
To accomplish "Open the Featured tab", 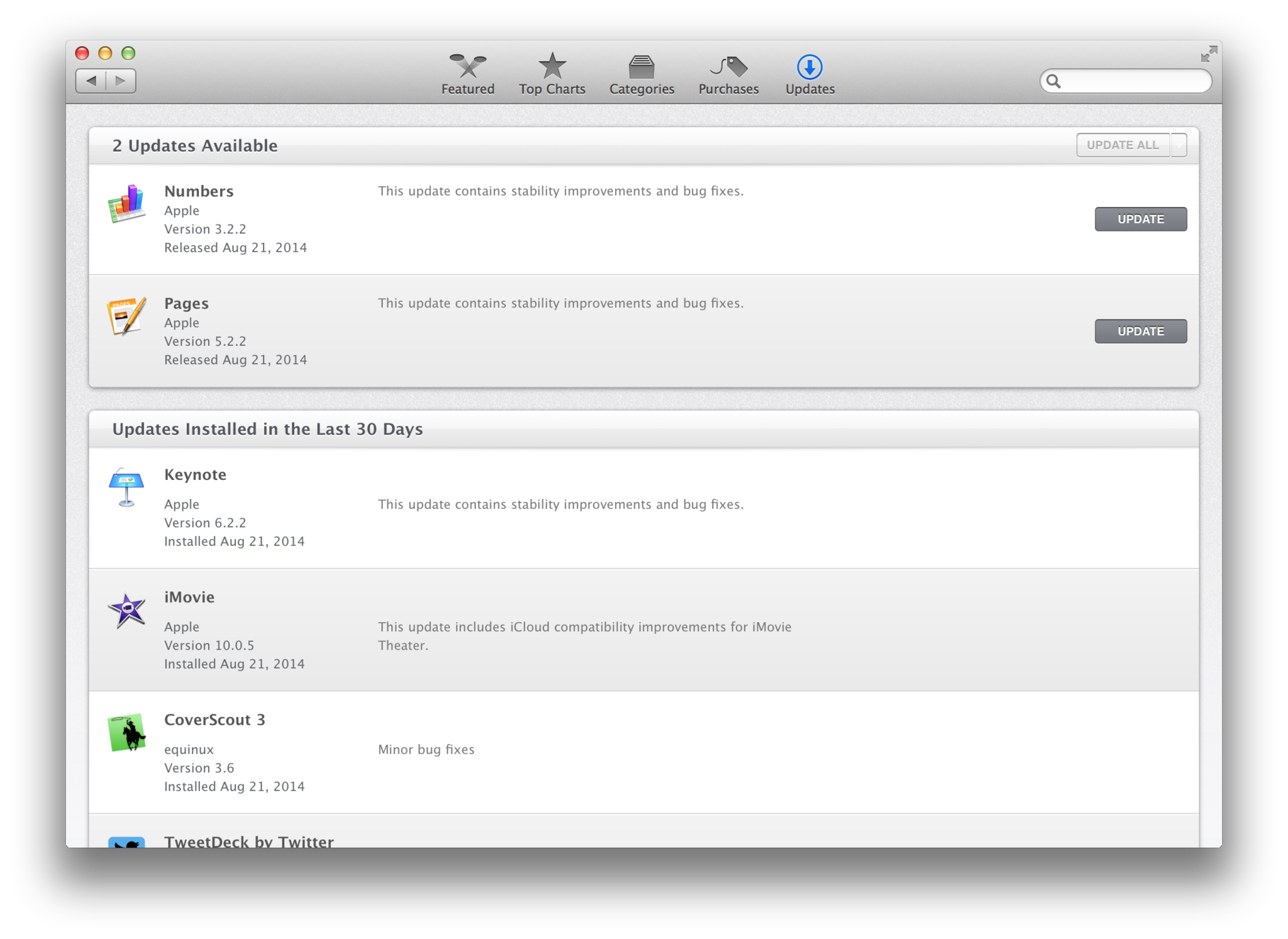I will pyautogui.click(x=467, y=74).
